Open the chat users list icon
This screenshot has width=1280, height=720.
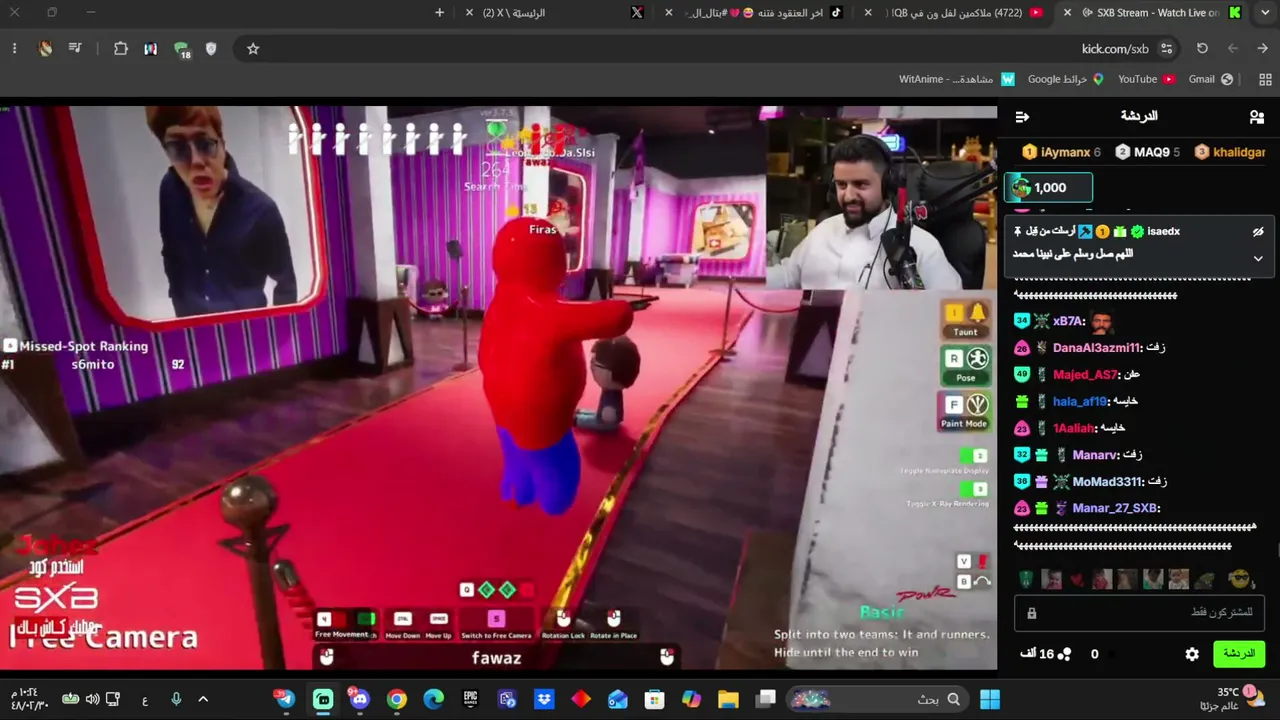(1257, 117)
